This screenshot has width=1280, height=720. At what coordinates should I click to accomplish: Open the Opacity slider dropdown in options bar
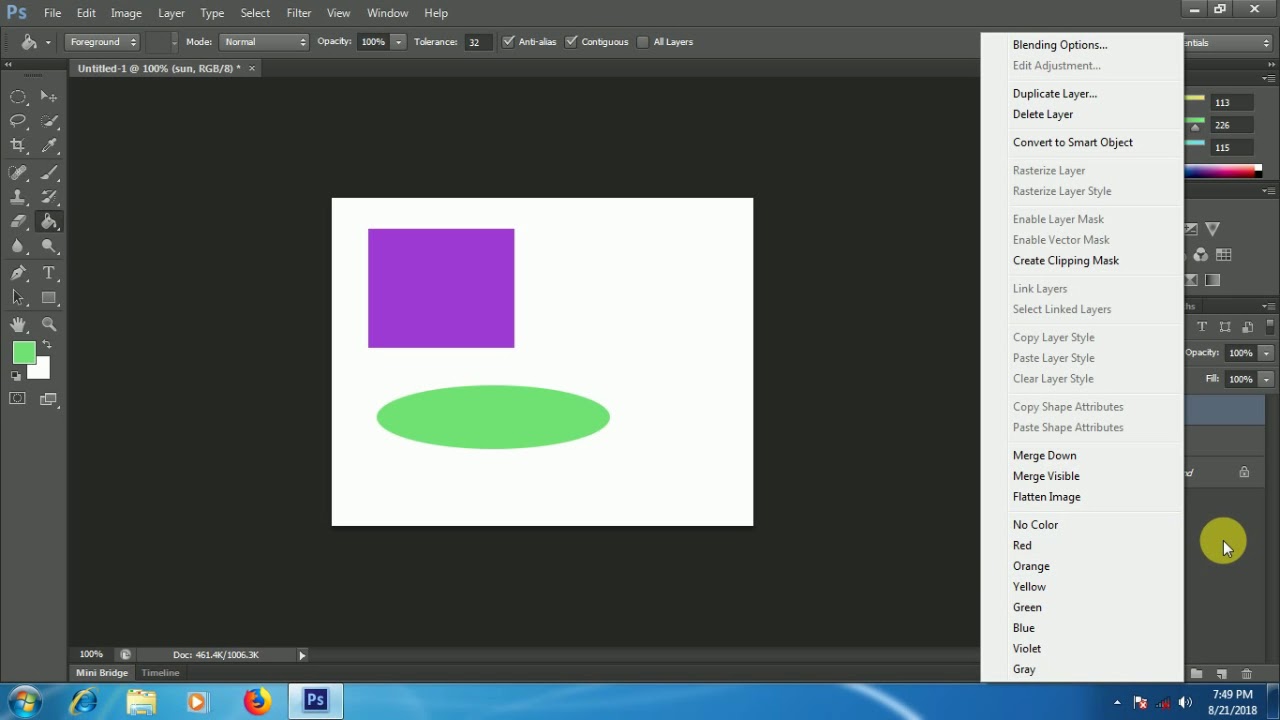click(x=398, y=42)
